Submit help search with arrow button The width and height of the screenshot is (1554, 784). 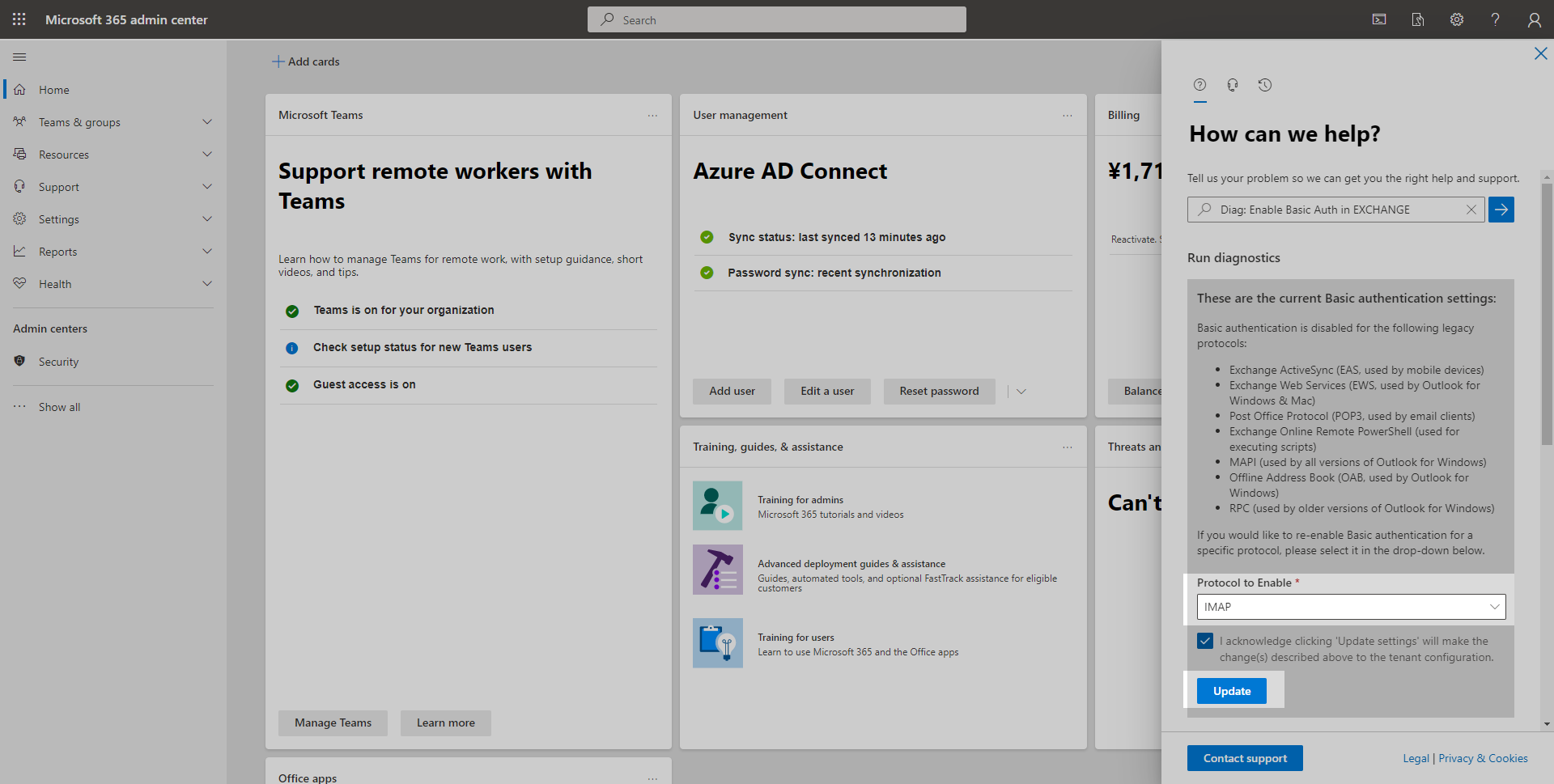pyautogui.click(x=1501, y=210)
